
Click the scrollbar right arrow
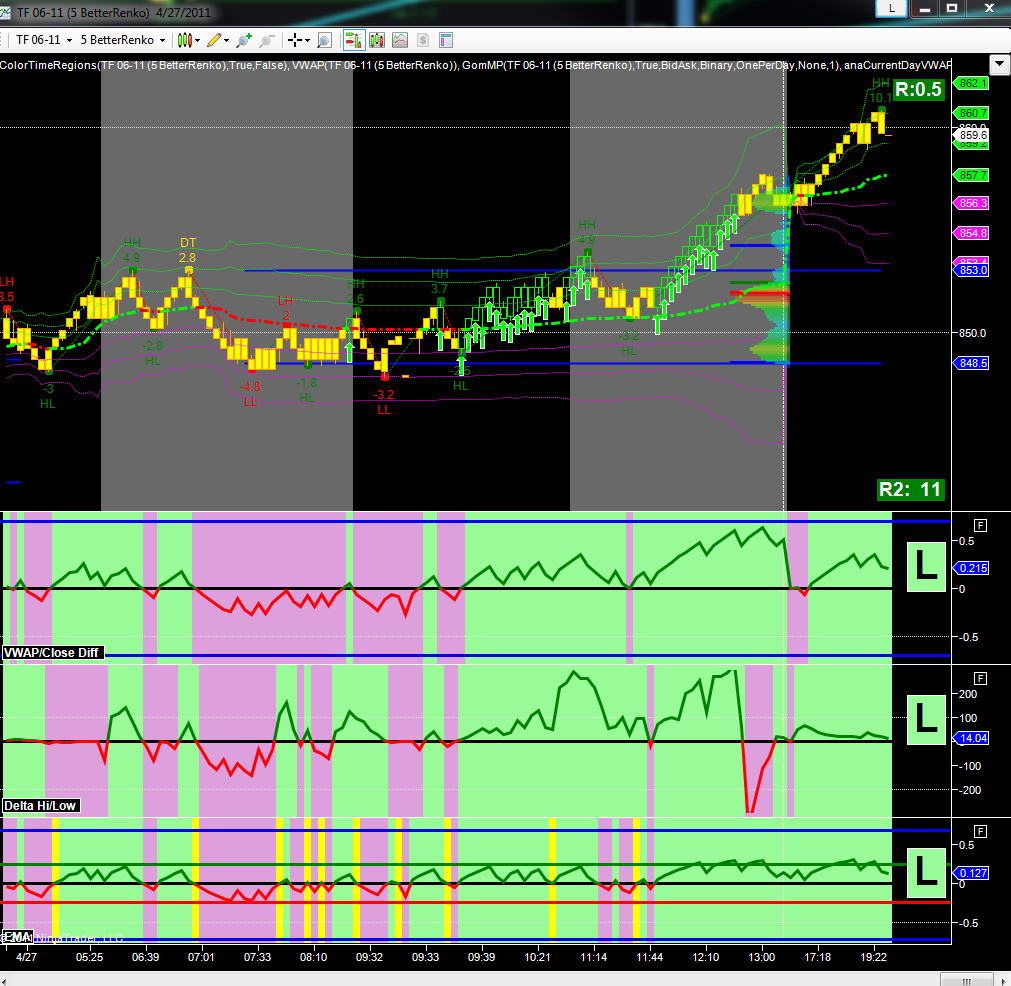click(x=1005, y=981)
